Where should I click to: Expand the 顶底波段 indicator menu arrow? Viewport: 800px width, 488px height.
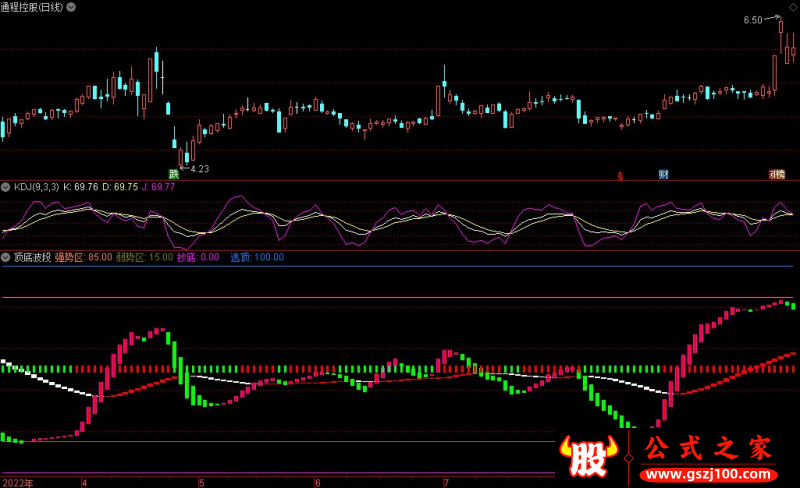[5, 257]
